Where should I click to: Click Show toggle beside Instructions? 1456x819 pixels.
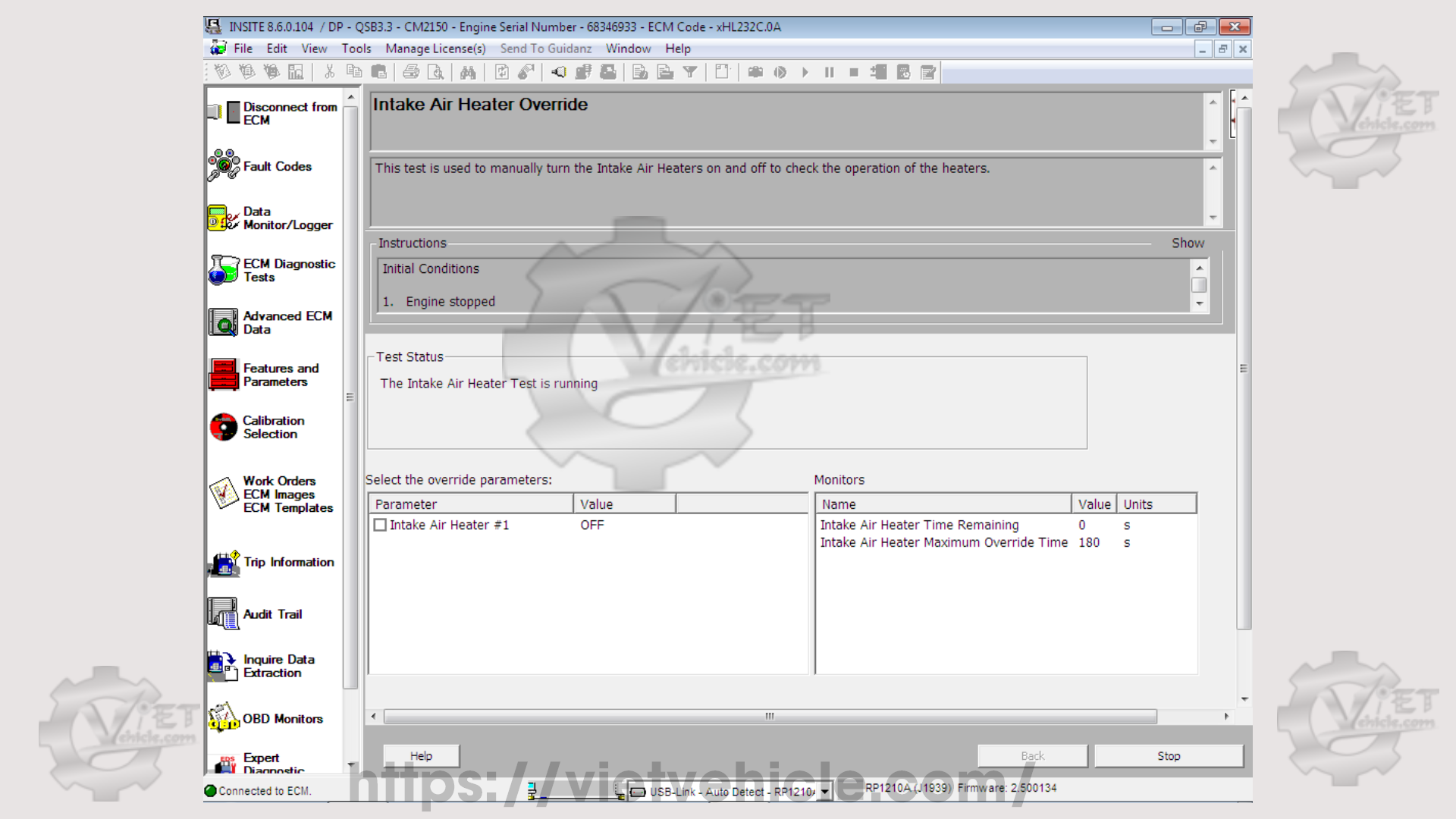pyautogui.click(x=1188, y=243)
